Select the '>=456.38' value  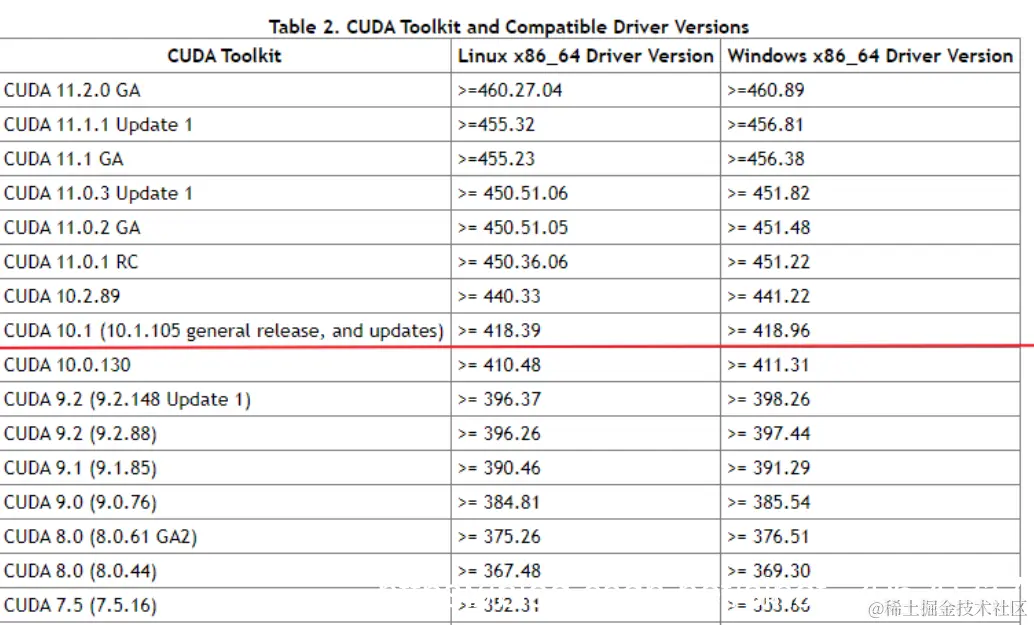[766, 159]
